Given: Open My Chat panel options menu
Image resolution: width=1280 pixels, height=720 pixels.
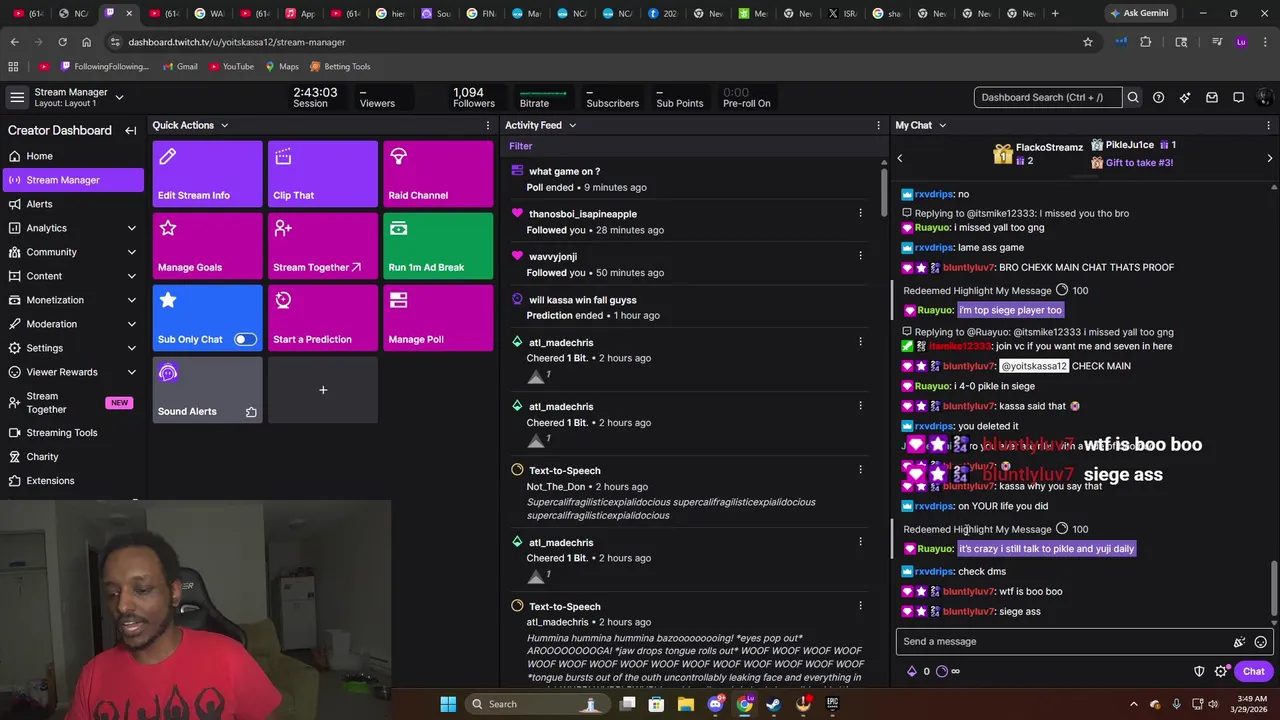Looking at the screenshot, I should pos(1269,125).
